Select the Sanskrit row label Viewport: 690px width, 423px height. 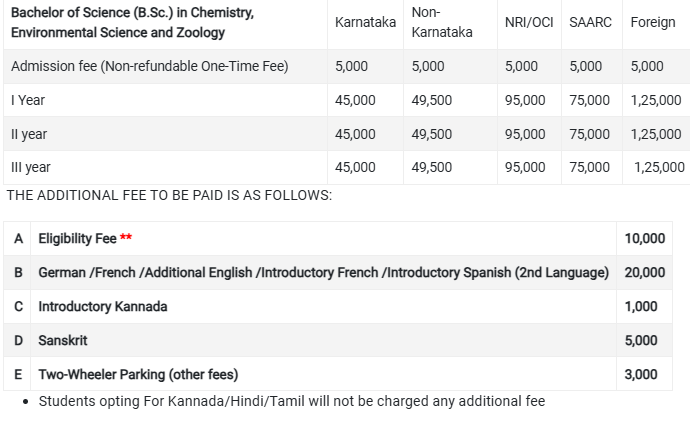(63, 340)
